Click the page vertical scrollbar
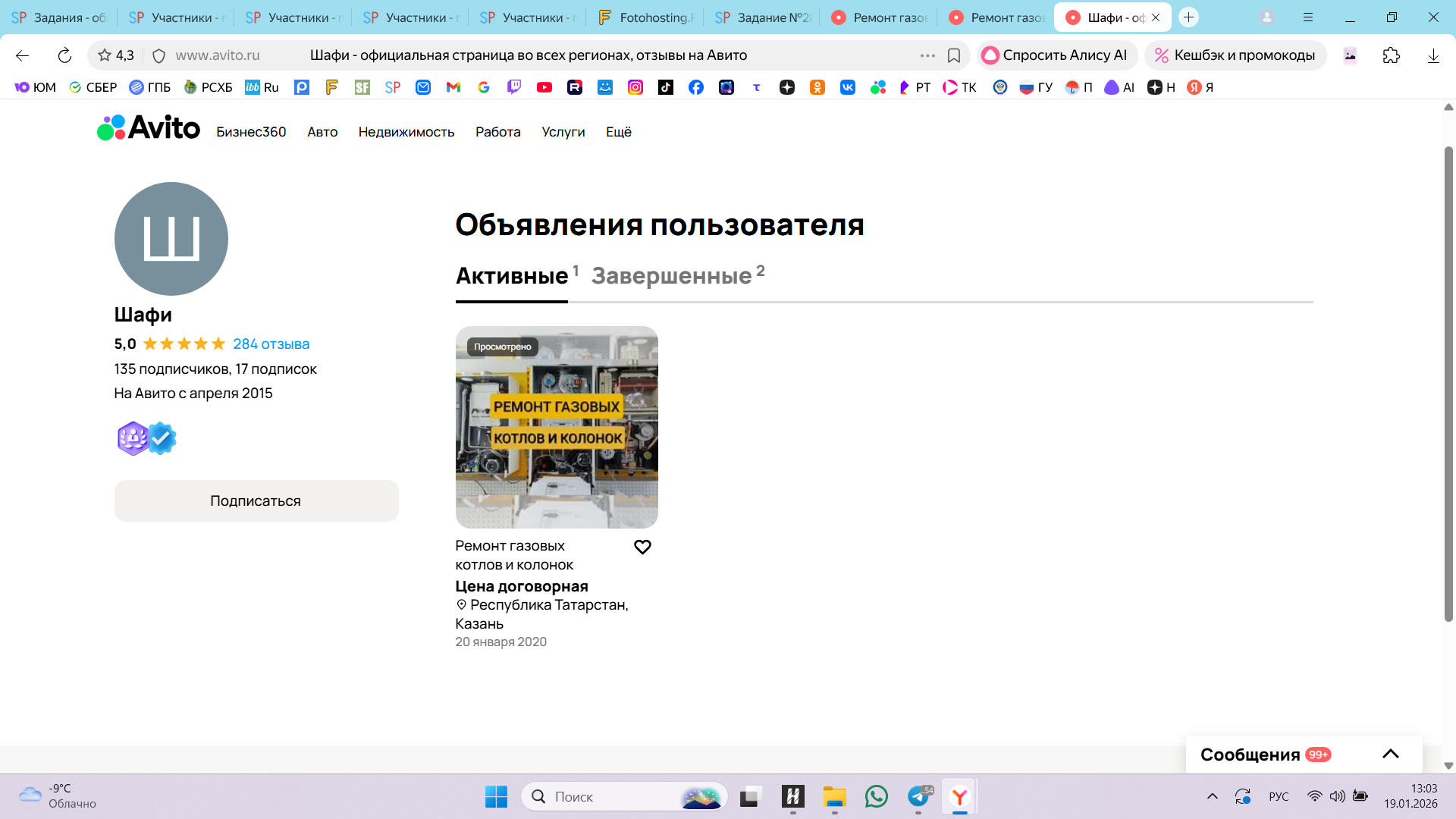The image size is (1456, 819). [x=1448, y=379]
